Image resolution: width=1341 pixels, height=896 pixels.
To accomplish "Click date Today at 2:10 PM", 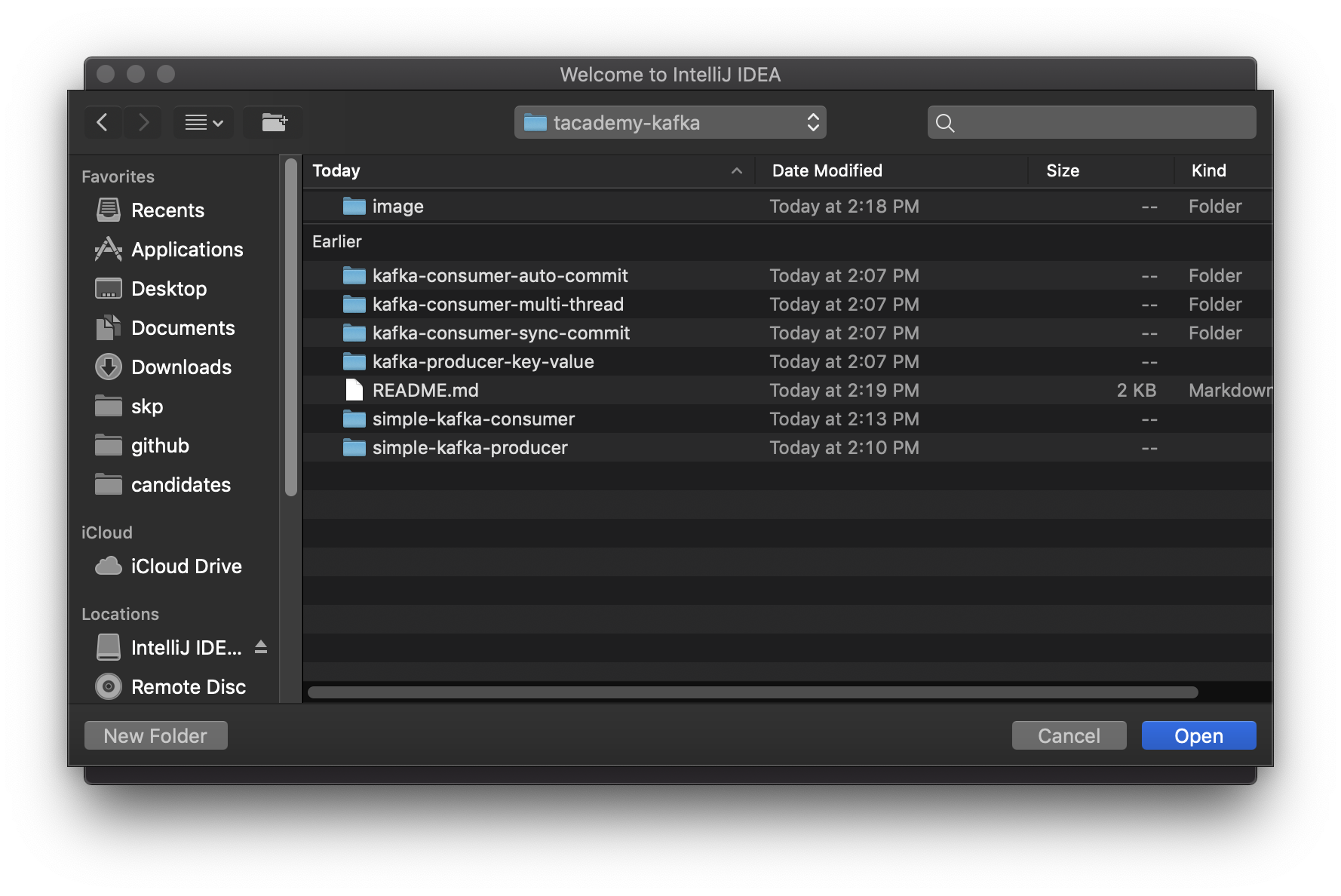I will (844, 448).
